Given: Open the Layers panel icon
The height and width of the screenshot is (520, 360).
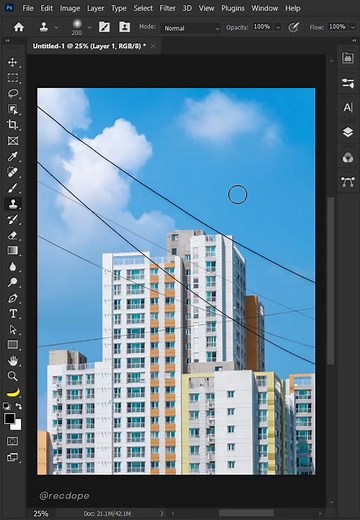Looking at the screenshot, I should coord(348,132).
